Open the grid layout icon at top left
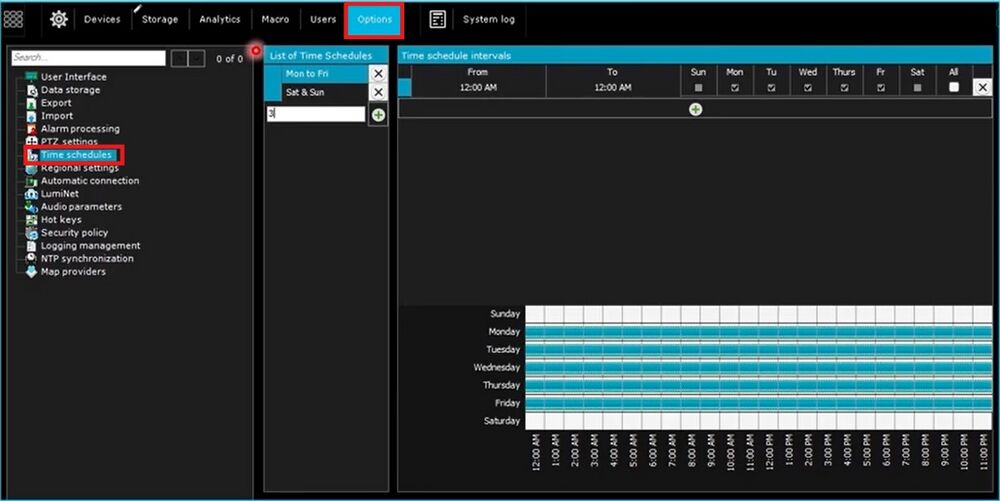 click(14, 19)
